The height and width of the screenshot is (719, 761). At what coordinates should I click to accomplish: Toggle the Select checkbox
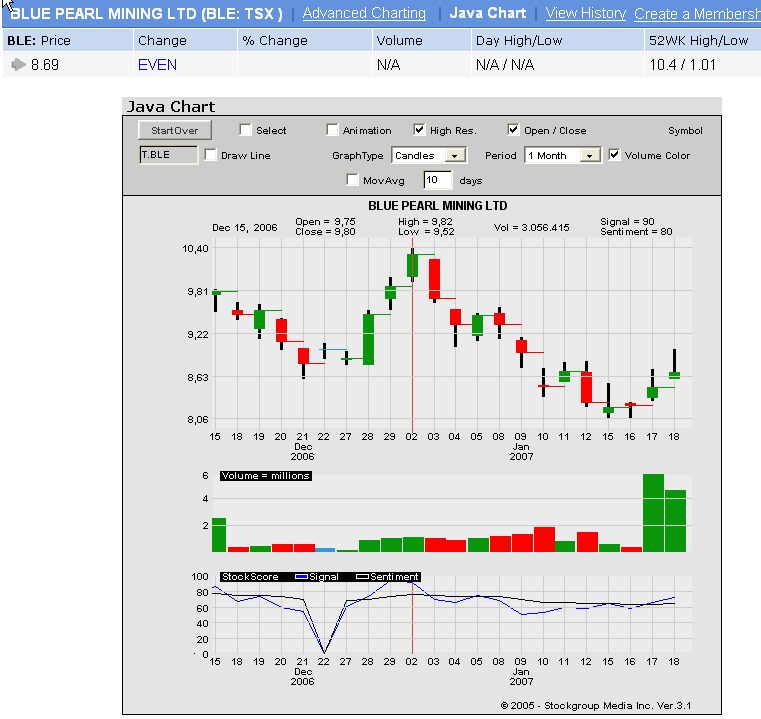[x=246, y=130]
